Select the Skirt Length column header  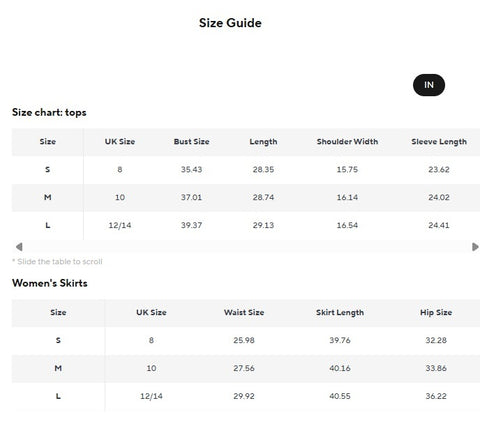pyautogui.click(x=340, y=313)
